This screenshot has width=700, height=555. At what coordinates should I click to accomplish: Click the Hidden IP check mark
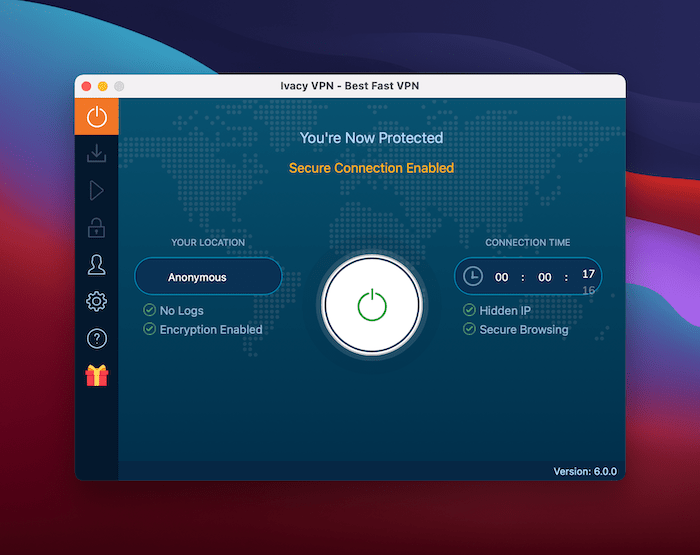tap(469, 310)
